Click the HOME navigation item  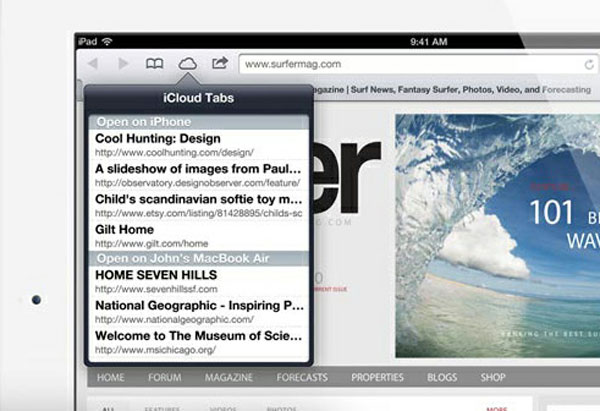(x=111, y=377)
